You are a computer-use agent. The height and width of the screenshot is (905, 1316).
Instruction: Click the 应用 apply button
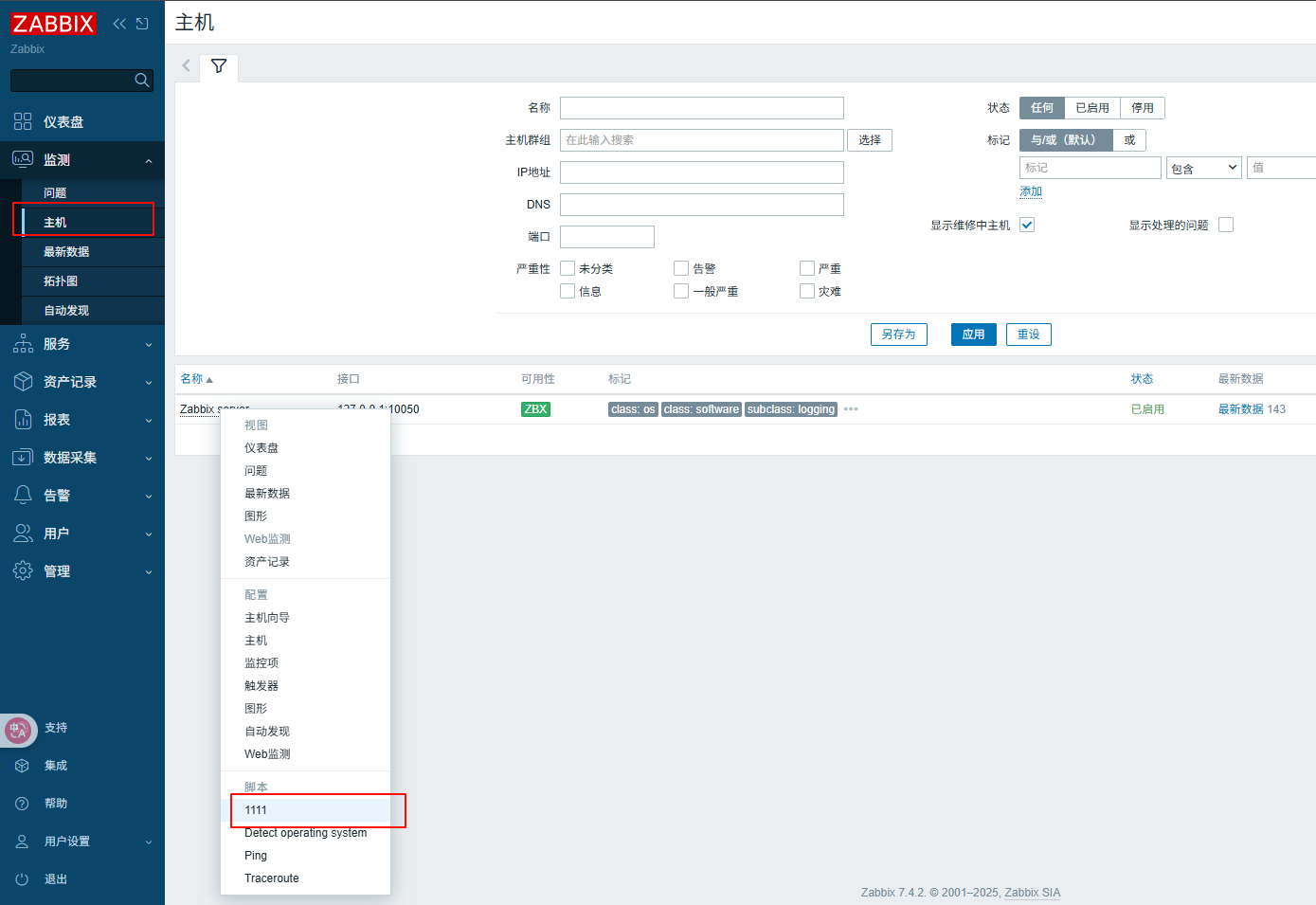pyautogui.click(x=973, y=335)
